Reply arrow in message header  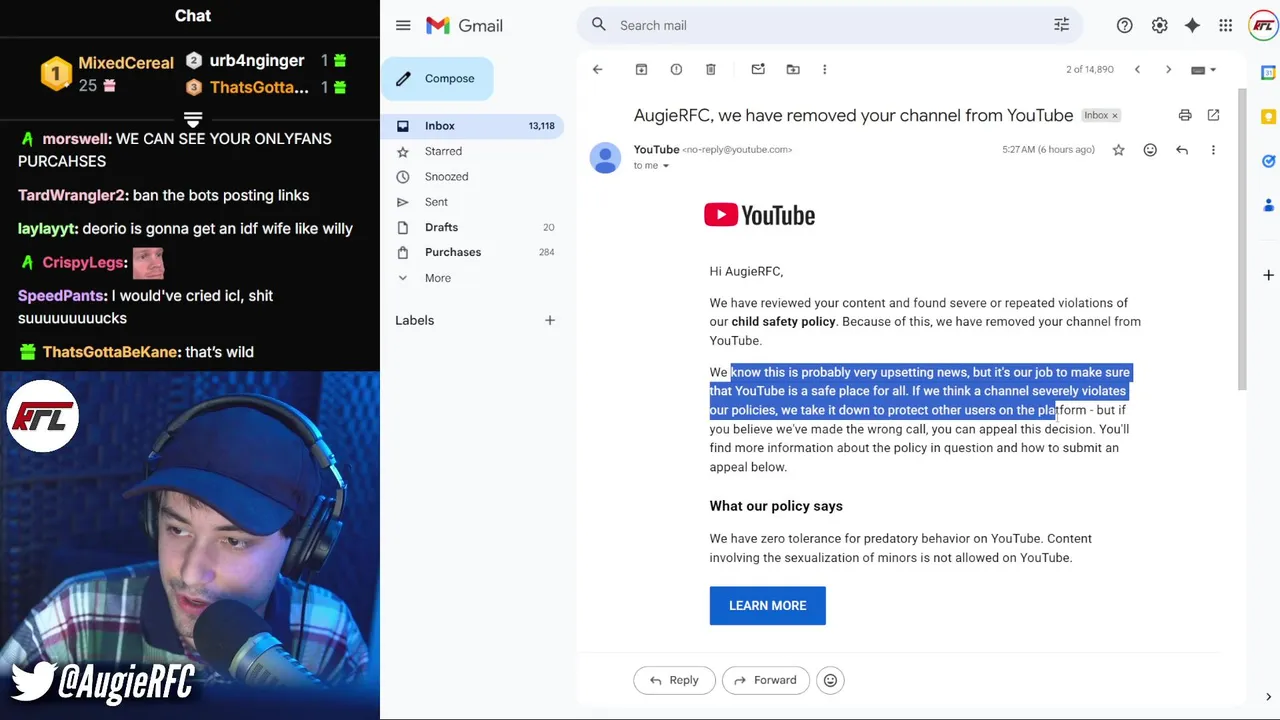[x=1182, y=150]
